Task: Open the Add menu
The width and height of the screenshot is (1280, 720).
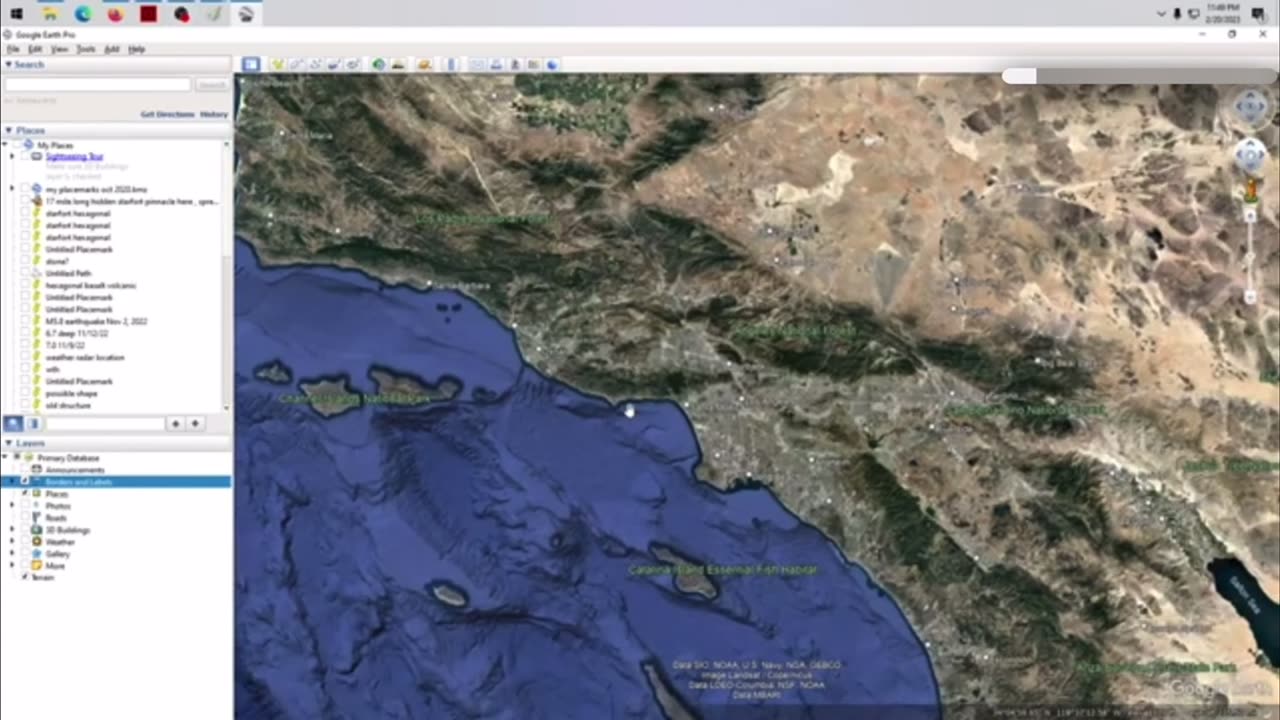Action: (112, 49)
